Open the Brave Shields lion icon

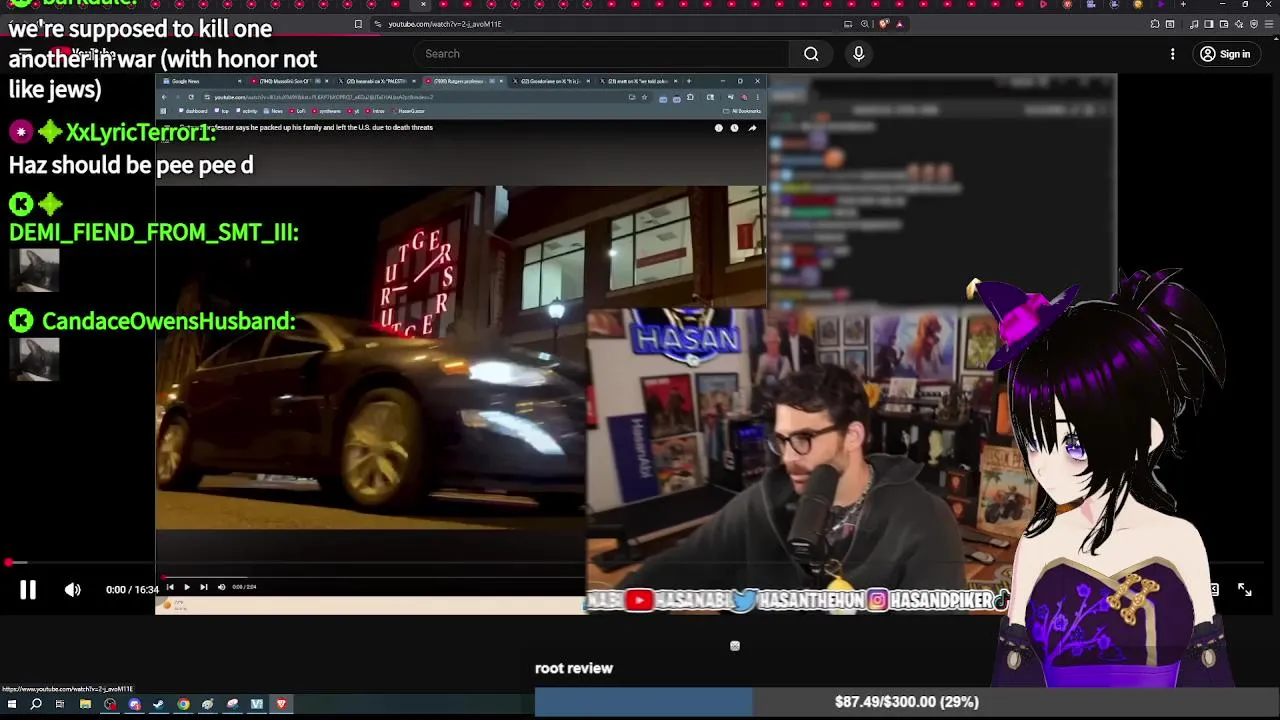[x=883, y=24]
